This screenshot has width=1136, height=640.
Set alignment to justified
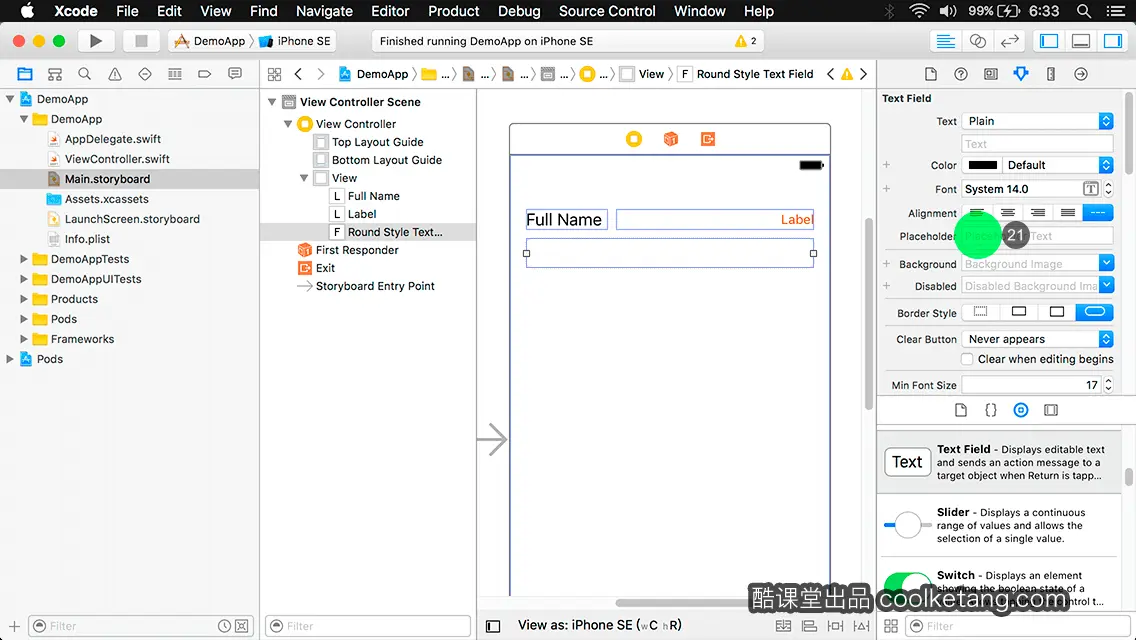1068,212
